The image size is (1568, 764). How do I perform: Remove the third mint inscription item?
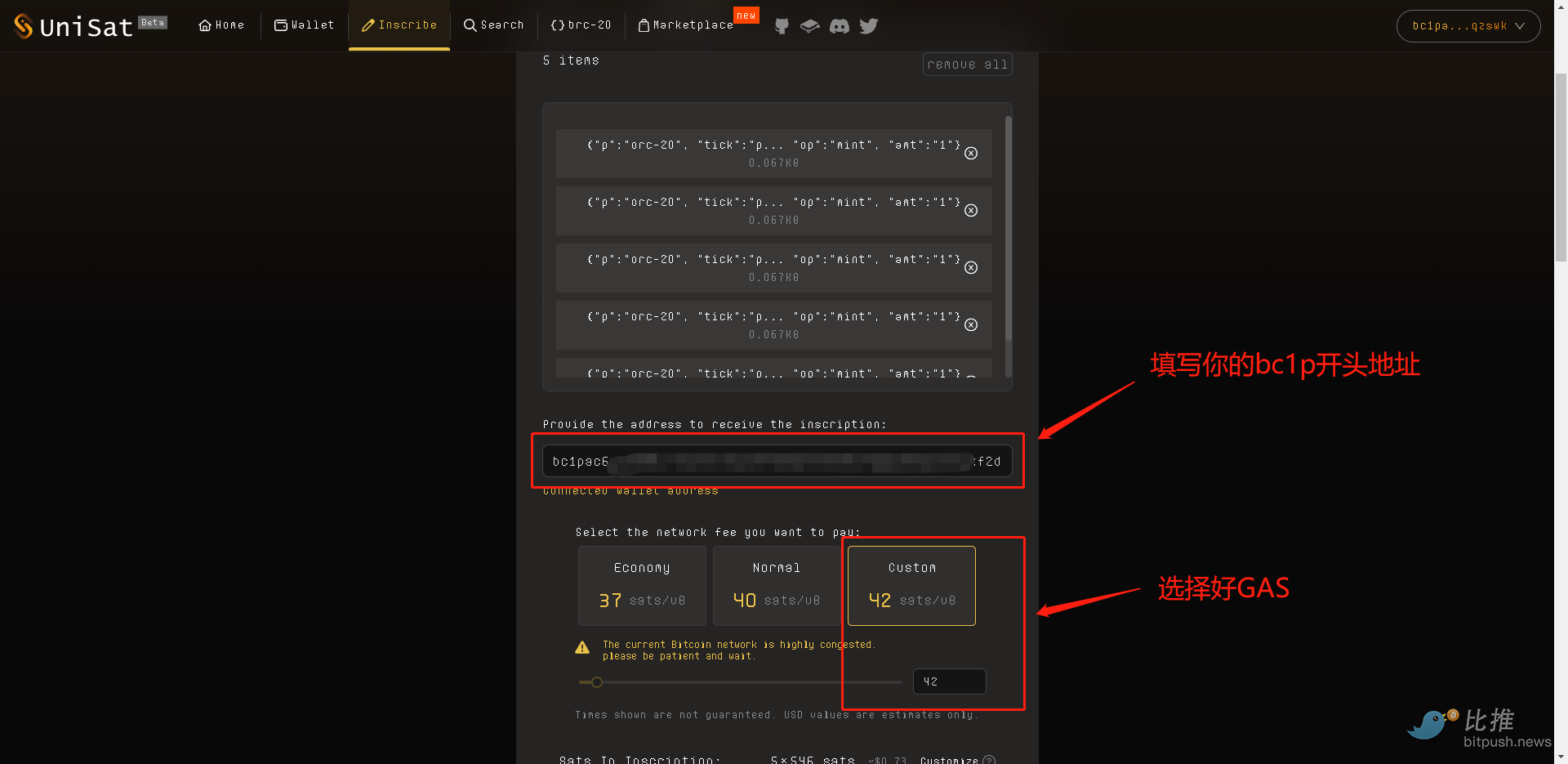pos(971,268)
